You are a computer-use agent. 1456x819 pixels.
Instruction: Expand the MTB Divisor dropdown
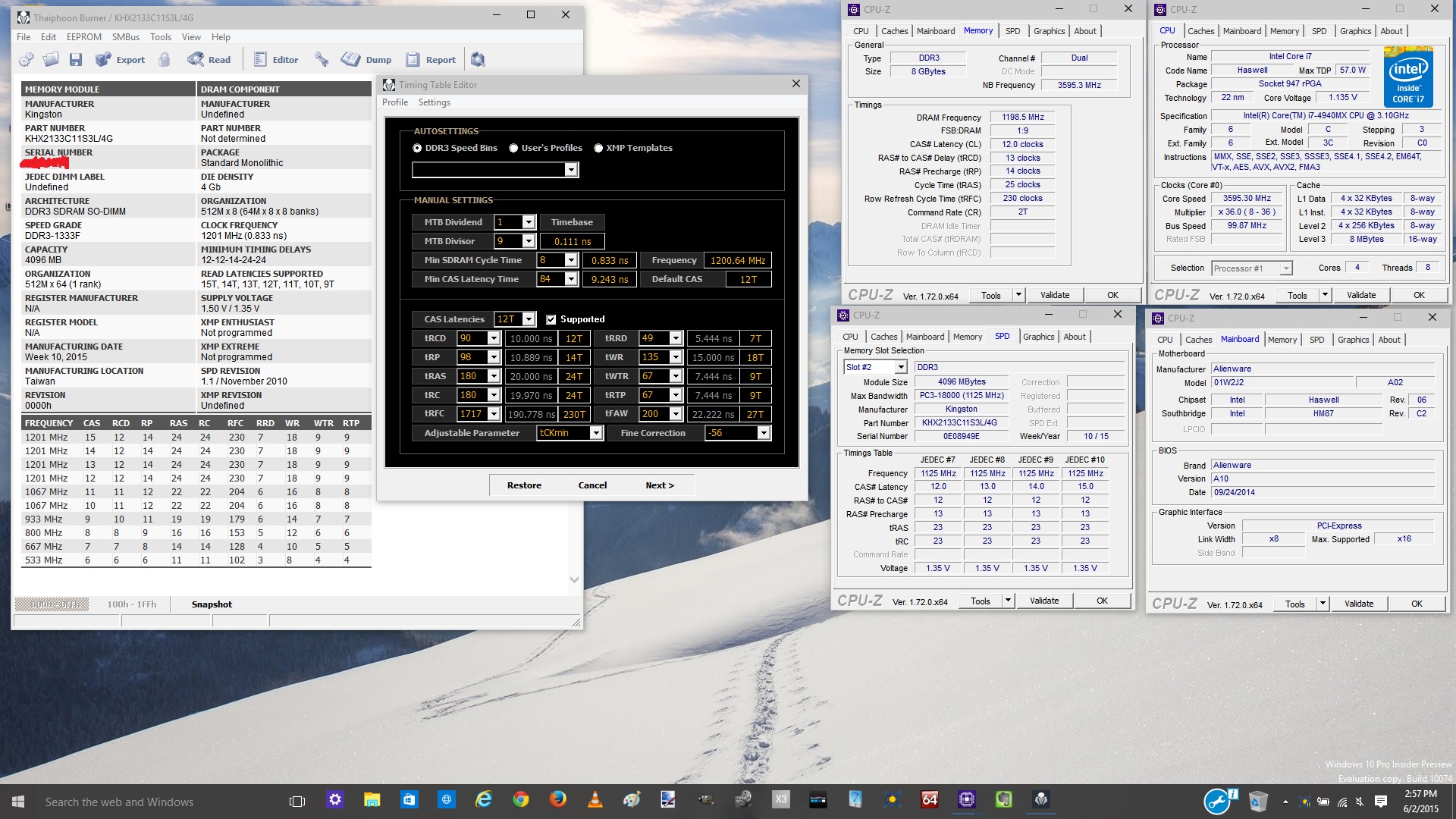(x=529, y=241)
